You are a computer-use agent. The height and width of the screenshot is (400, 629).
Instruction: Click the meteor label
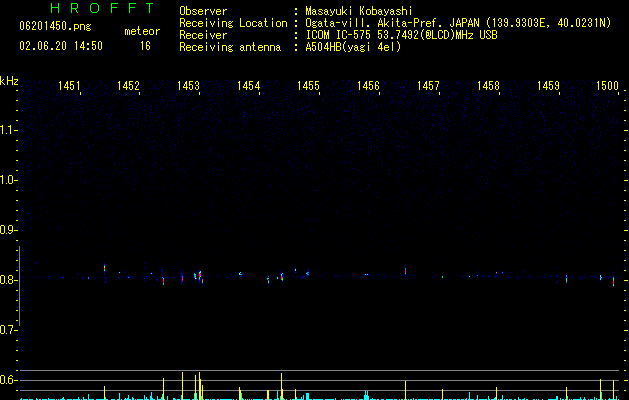142,31
